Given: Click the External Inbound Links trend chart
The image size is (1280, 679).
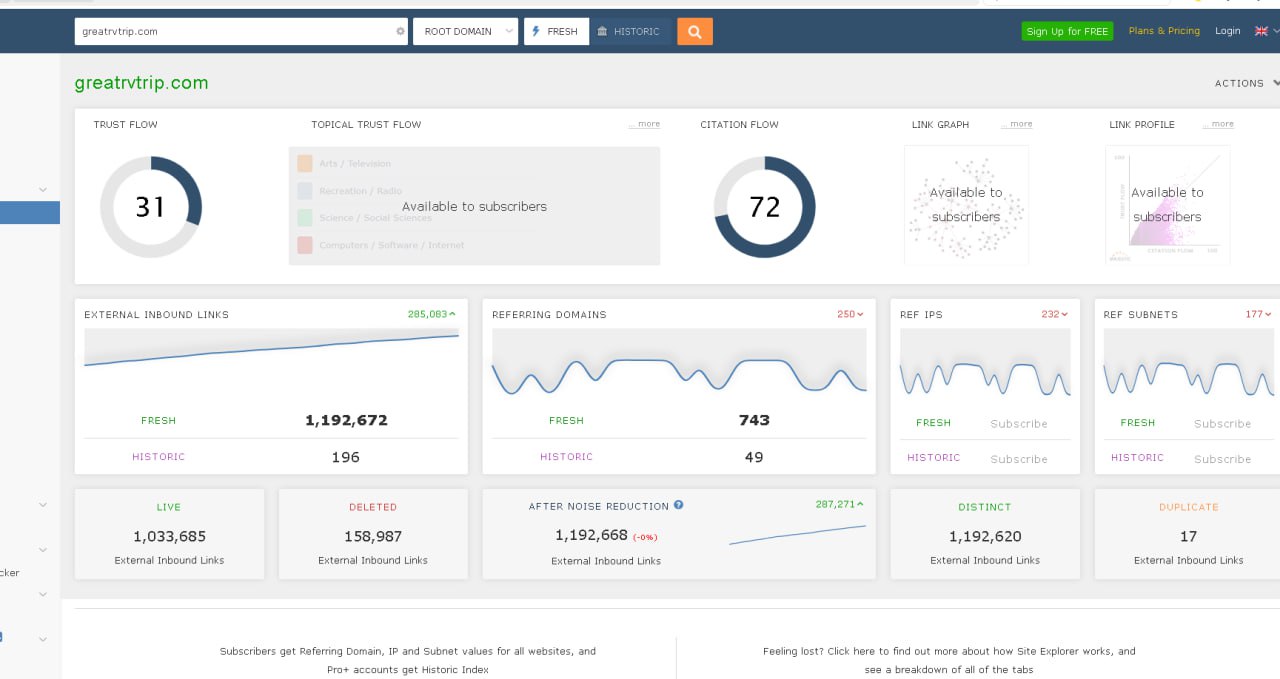Looking at the screenshot, I should pos(271,349).
